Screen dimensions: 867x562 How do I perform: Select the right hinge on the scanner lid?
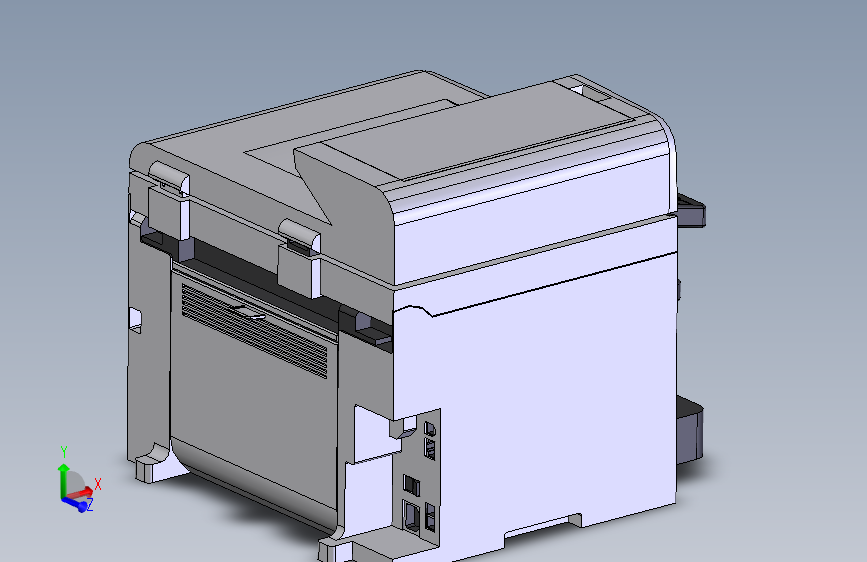(299, 258)
